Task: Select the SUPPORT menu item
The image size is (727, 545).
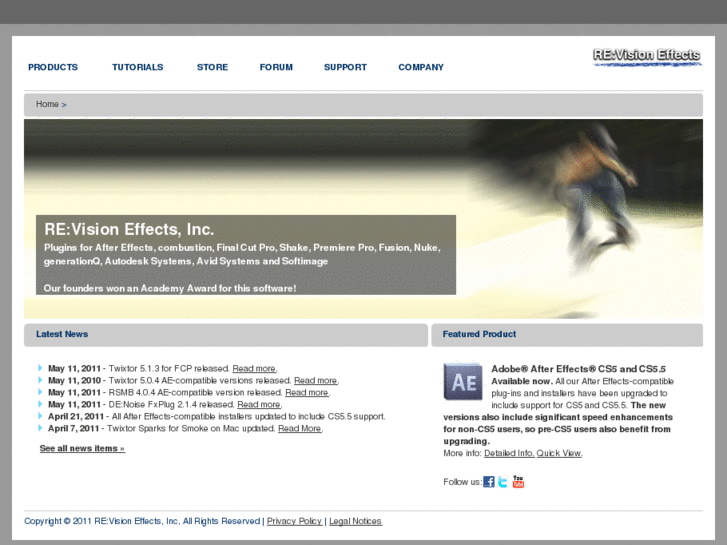Action: pyautogui.click(x=345, y=67)
